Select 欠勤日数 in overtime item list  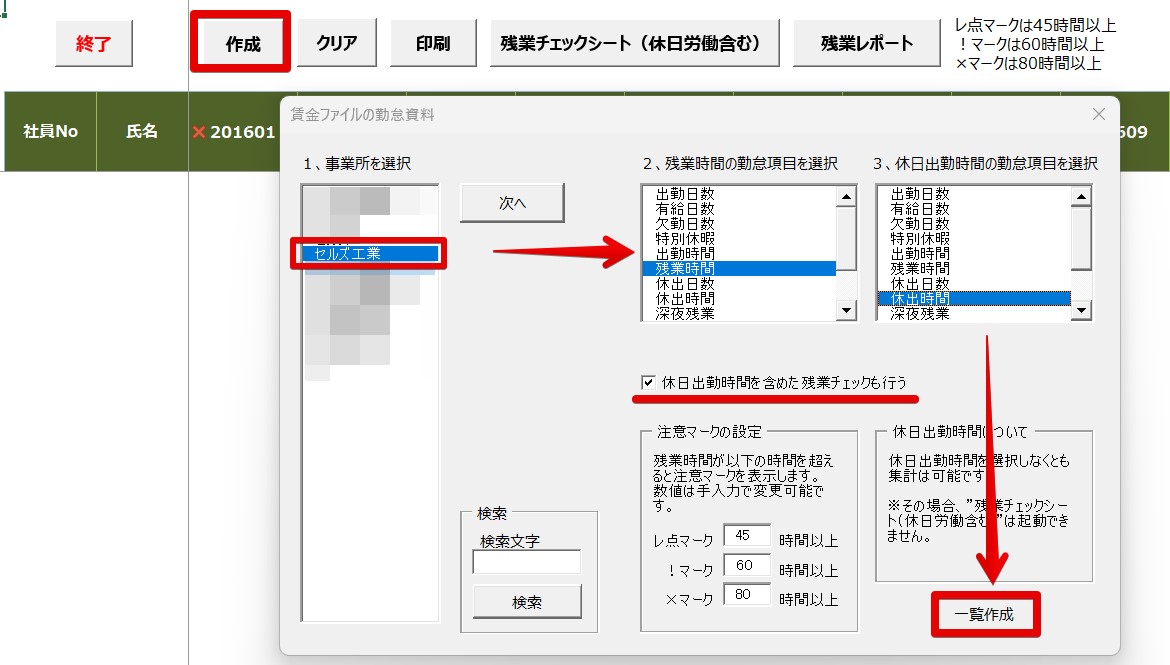739,224
